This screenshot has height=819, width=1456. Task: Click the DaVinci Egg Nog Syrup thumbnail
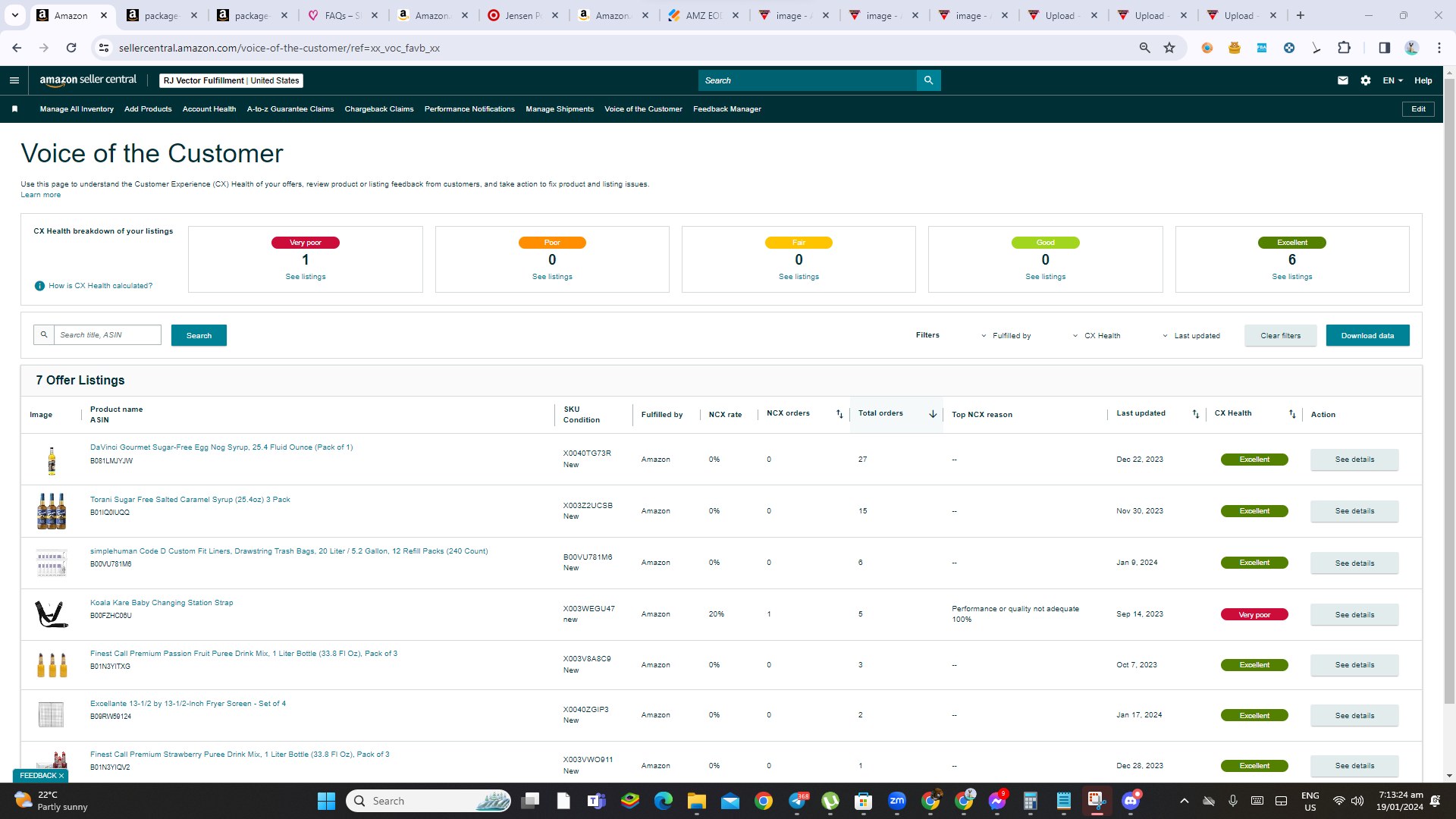tap(52, 460)
